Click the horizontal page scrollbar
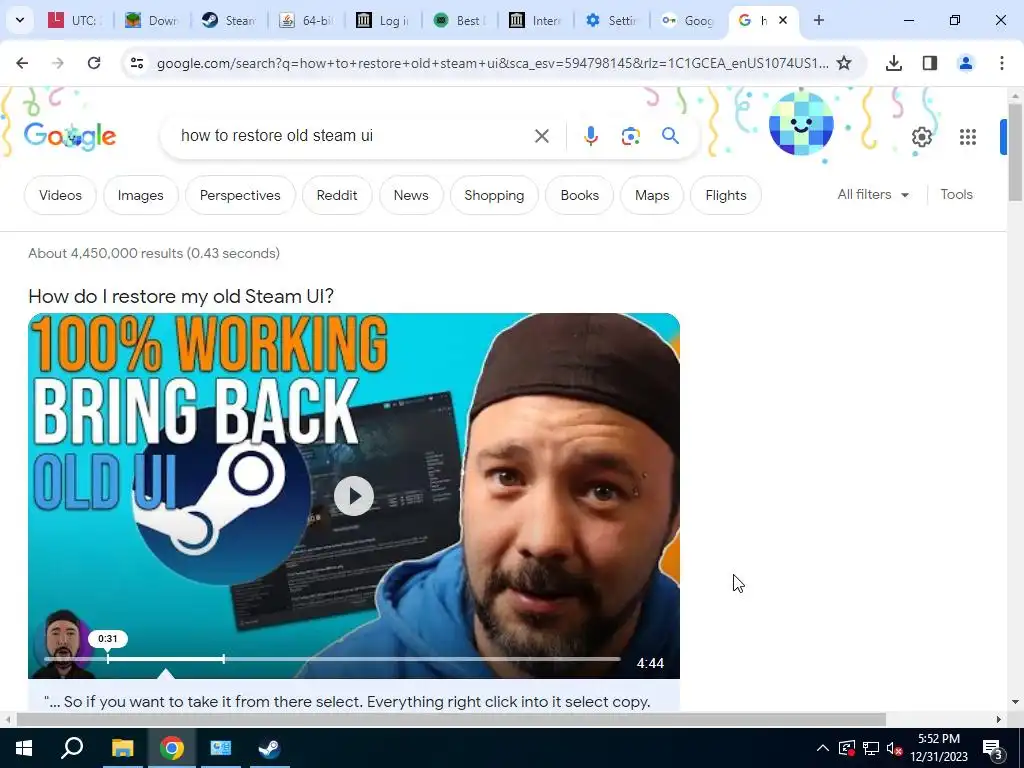The width and height of the screenshot is (1024, 768). (x=451, y=720)
